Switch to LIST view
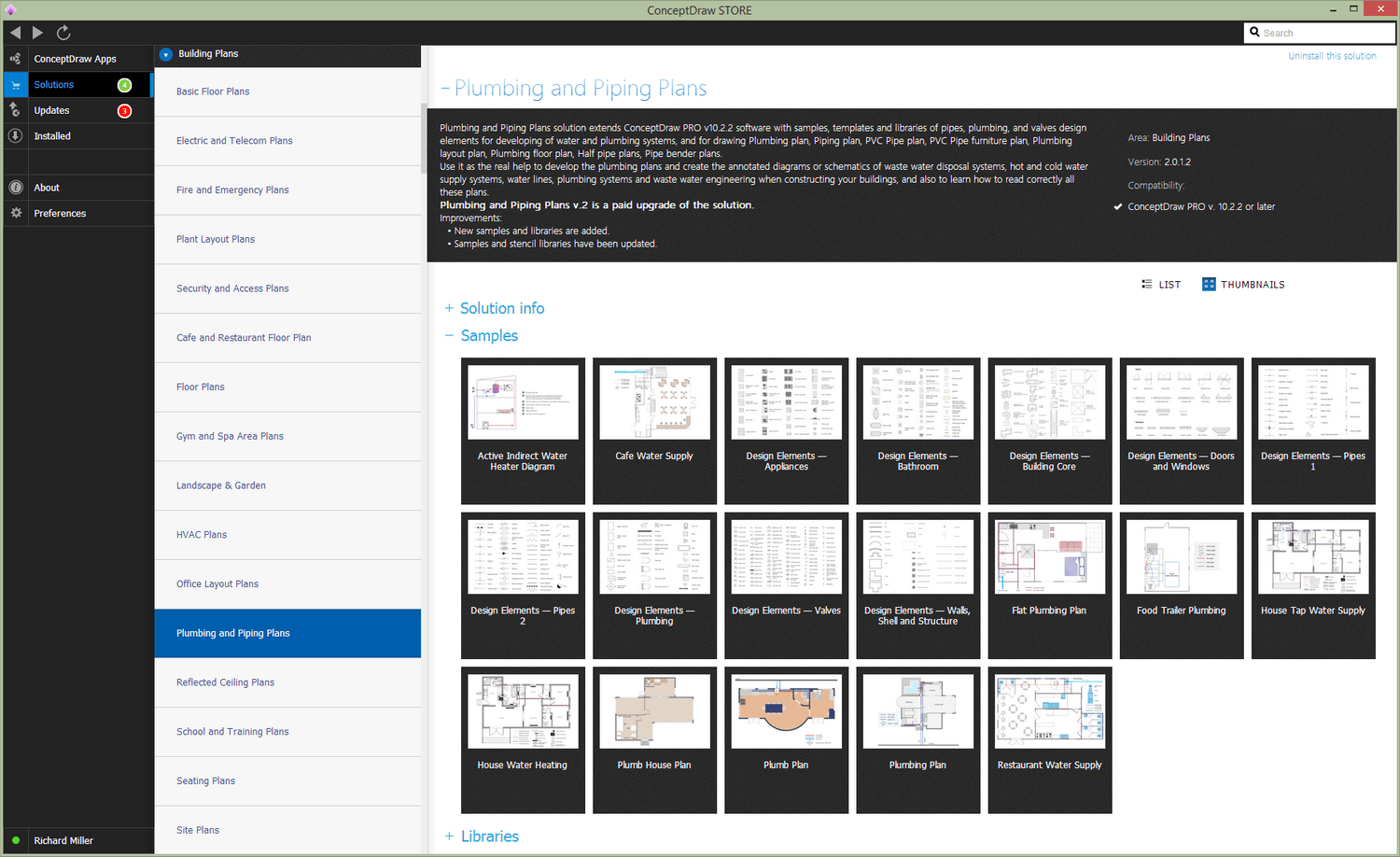 point(1161,285)
